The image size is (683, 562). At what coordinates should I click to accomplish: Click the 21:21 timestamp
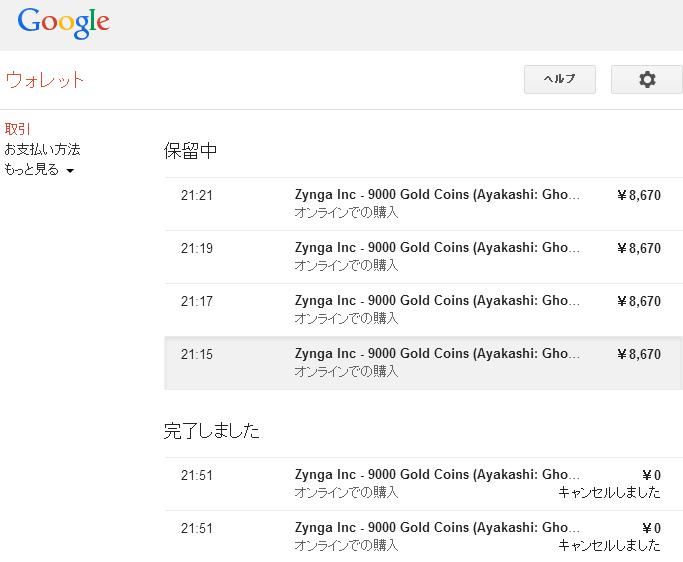[x=197, y=195]
